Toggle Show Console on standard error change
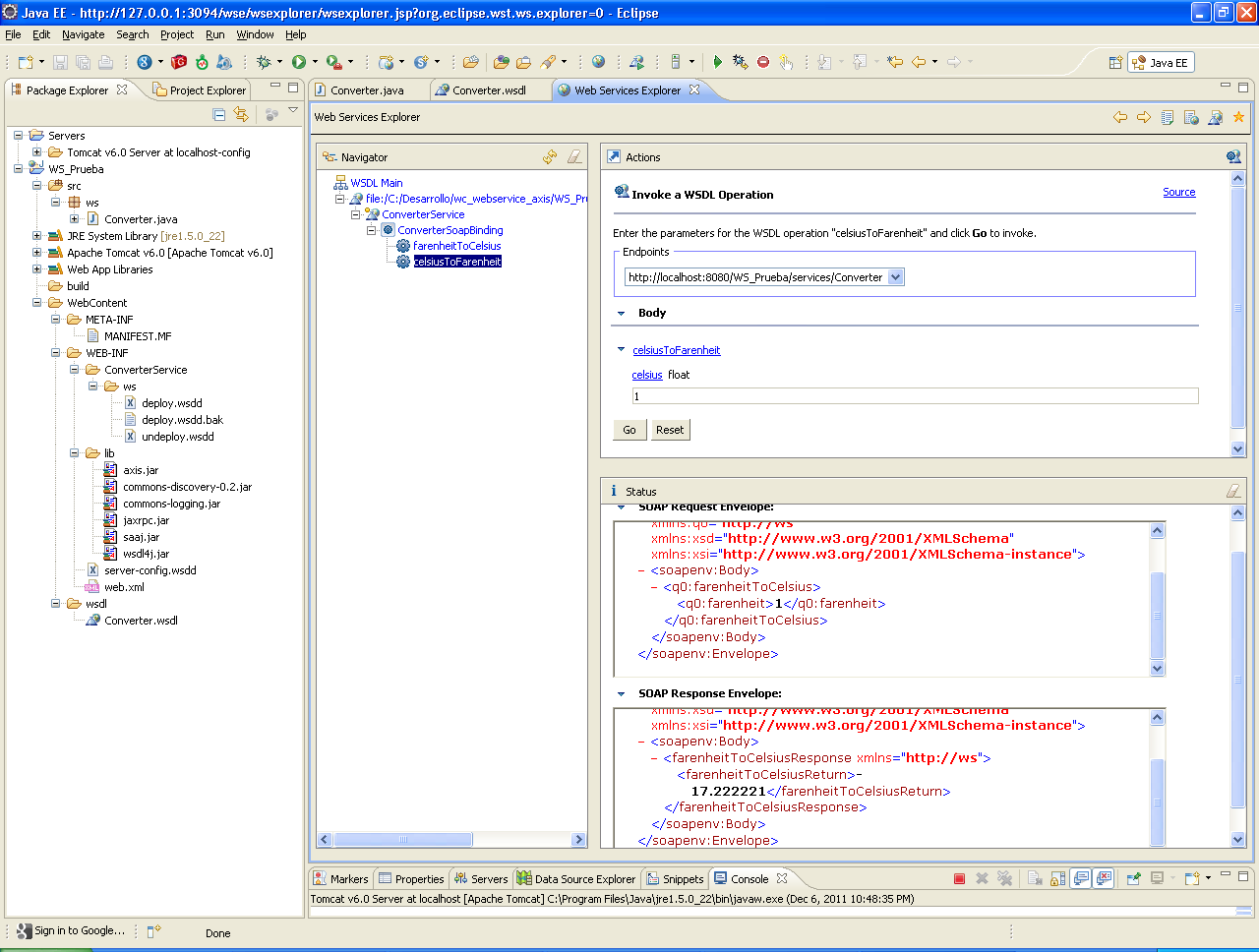The height and width of the screenshot is (952, 1259). pyautogui.click(x=1104, y=878)
